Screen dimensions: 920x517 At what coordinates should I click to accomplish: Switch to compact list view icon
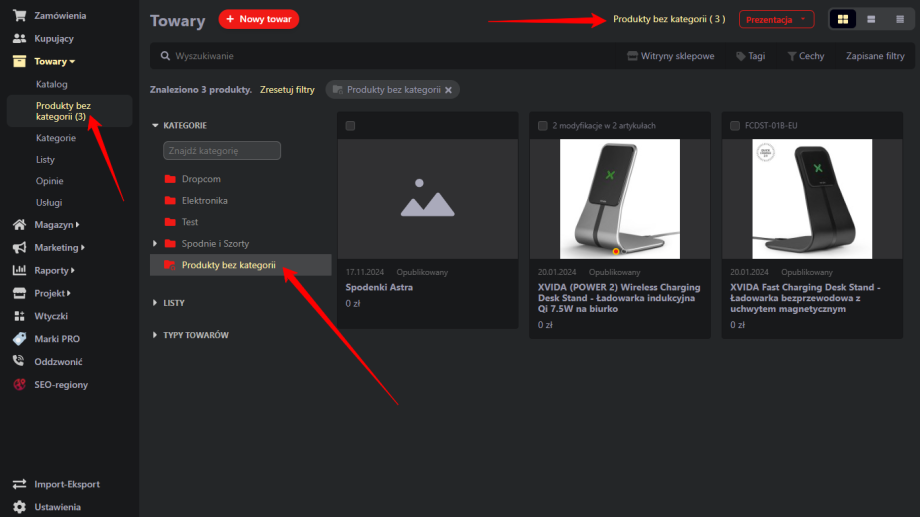click(x=899, y=19)
